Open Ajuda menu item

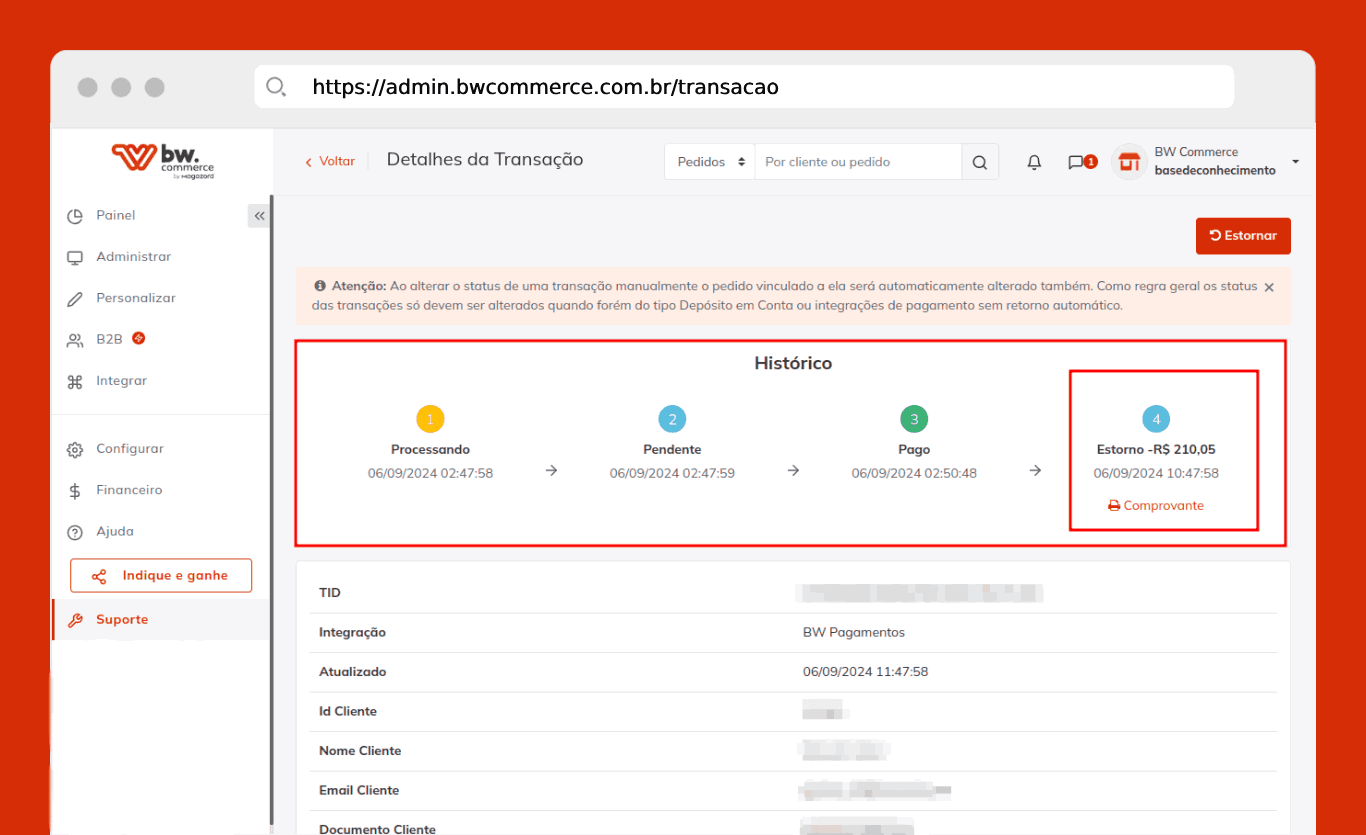[115, 532]
